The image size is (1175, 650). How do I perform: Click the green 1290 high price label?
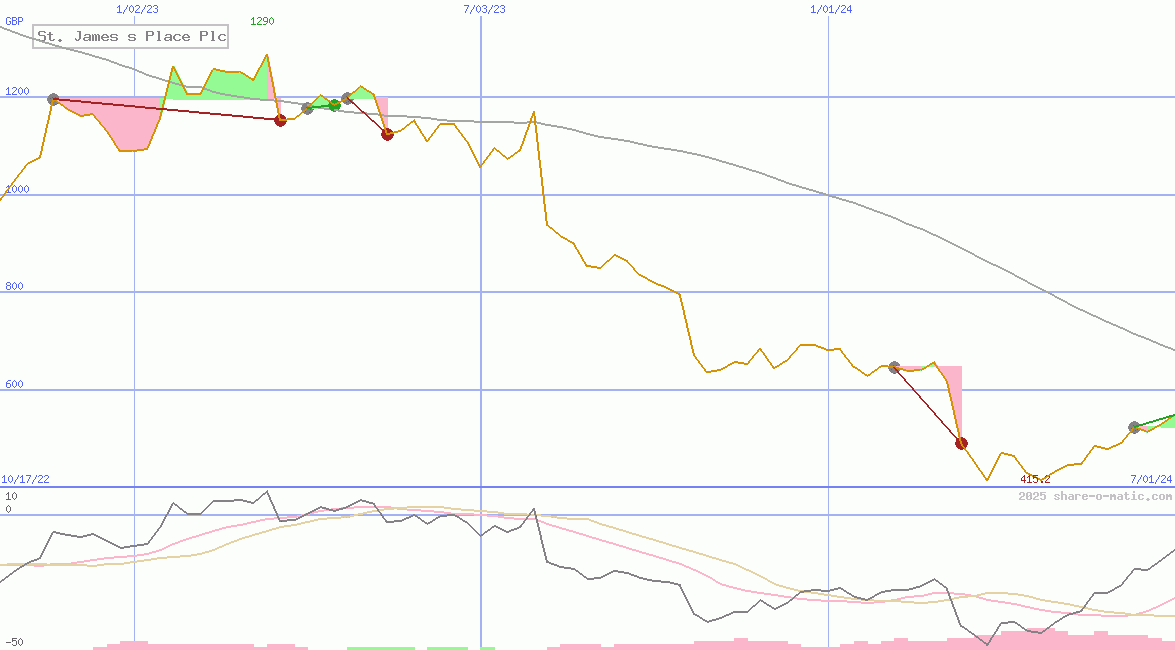[262, 21]
